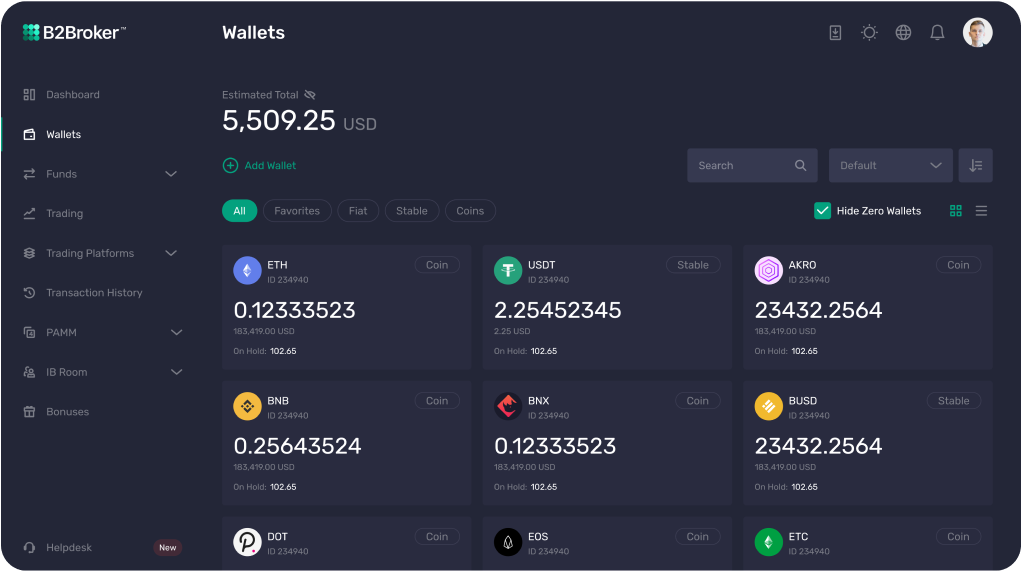Click the 5,509.25 USD estimated total
This screenshot has height=571, width=1021.
tap(299, 120)
